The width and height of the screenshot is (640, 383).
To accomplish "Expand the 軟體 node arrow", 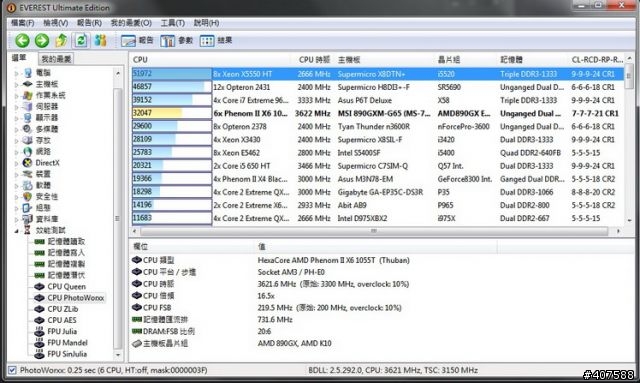I will coord(17,186).
